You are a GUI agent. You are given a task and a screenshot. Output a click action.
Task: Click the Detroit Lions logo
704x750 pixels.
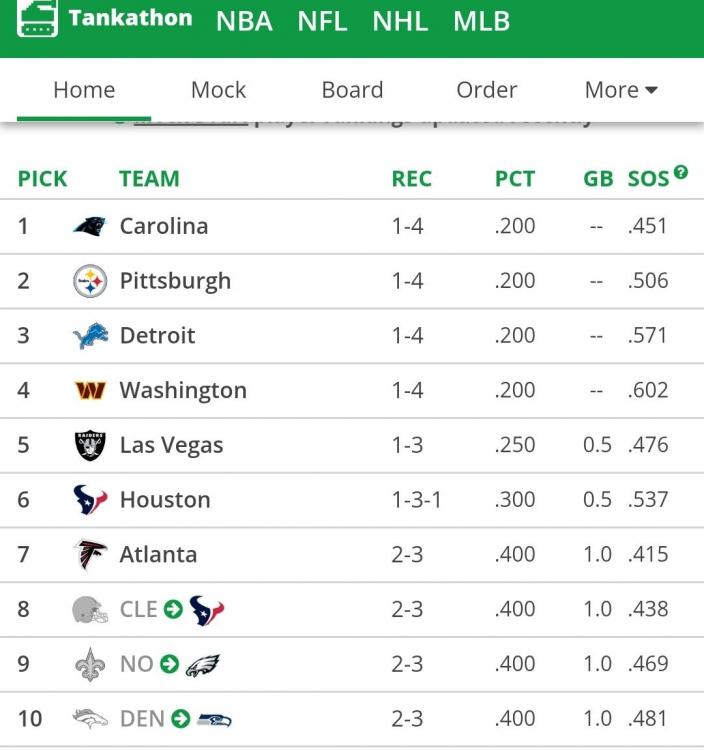pyautogui.click(x=90, y=336)
